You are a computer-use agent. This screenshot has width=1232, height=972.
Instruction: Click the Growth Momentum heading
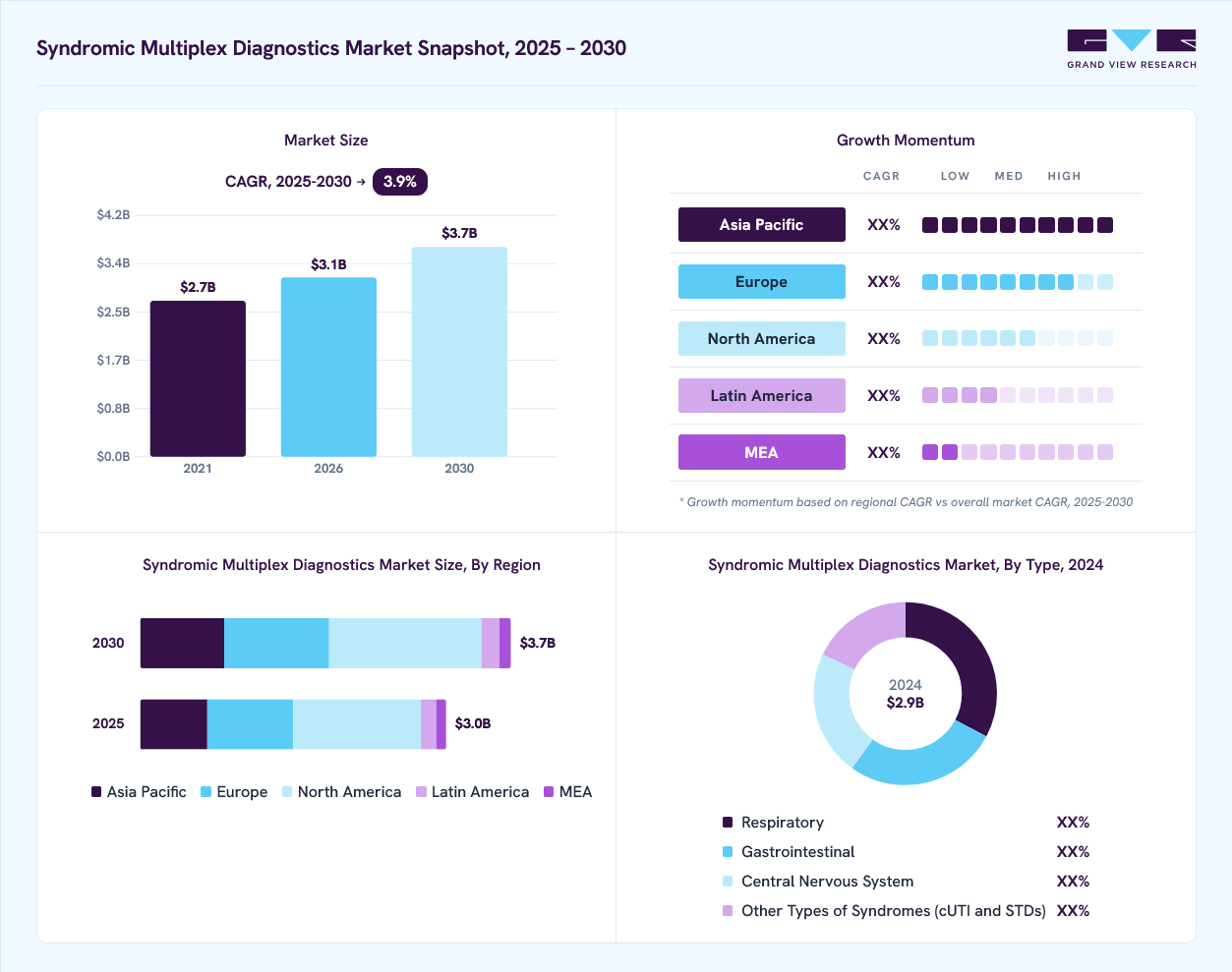click(906, 141)
